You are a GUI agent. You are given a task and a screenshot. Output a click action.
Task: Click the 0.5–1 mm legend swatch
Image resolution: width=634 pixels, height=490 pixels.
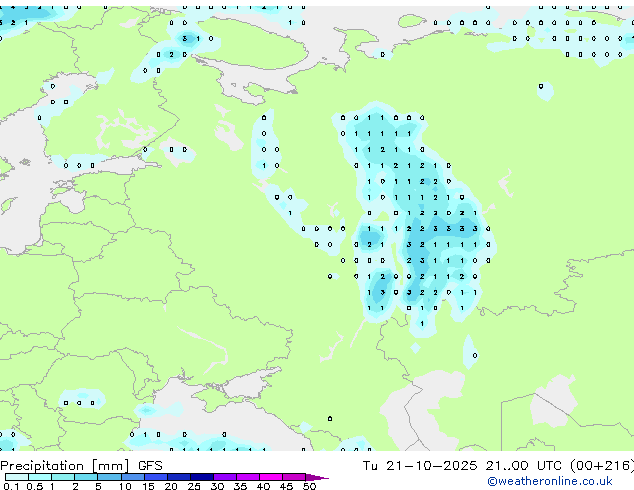coord(40,477)
